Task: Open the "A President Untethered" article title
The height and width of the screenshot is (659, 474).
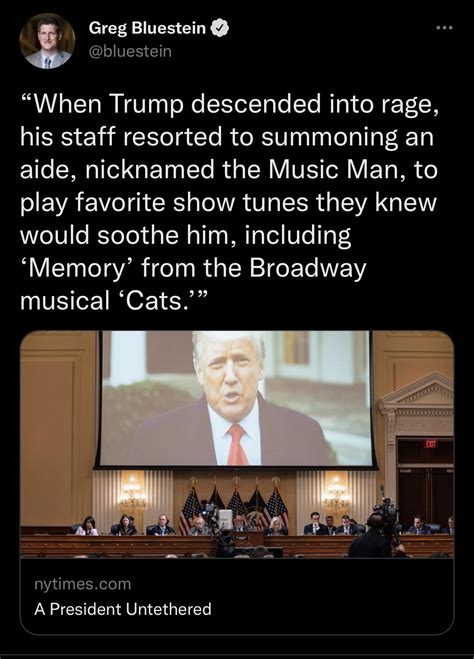Action: [x=123, y=609]
